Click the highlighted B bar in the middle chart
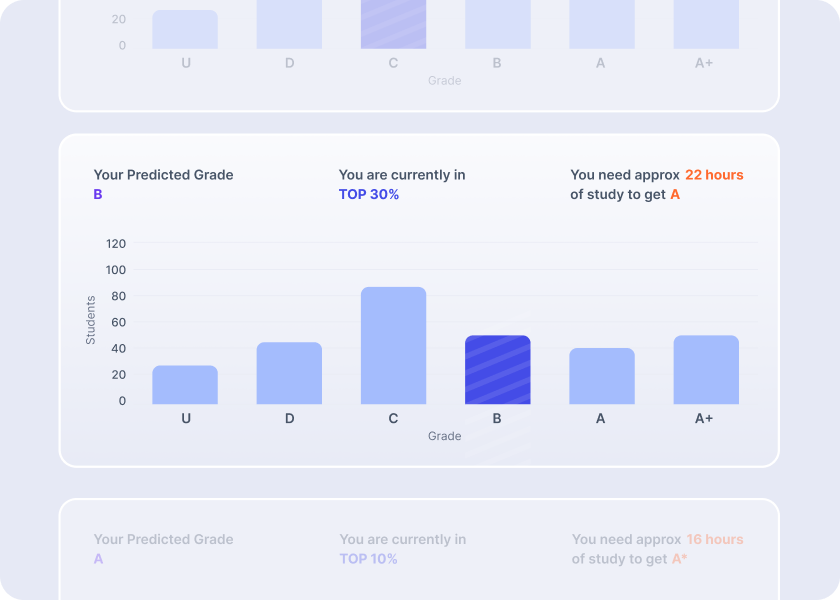Viewport: 840px width, 600px height. pyautogui.click(x=497, y=370)
